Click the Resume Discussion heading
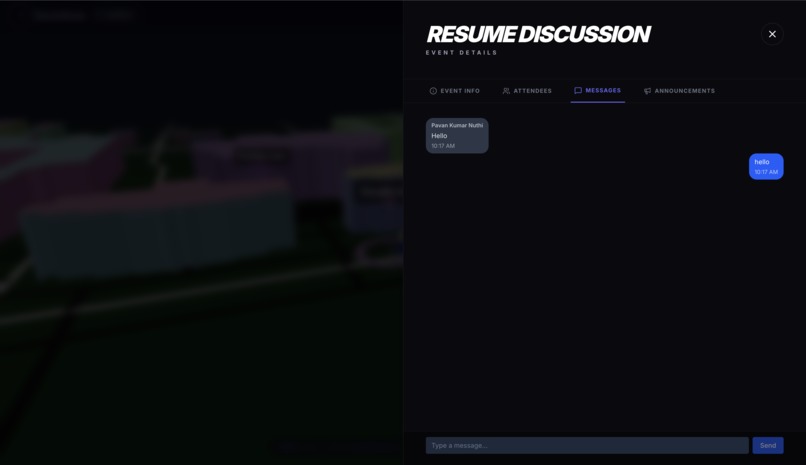806x465 pixels. (538, 34)
